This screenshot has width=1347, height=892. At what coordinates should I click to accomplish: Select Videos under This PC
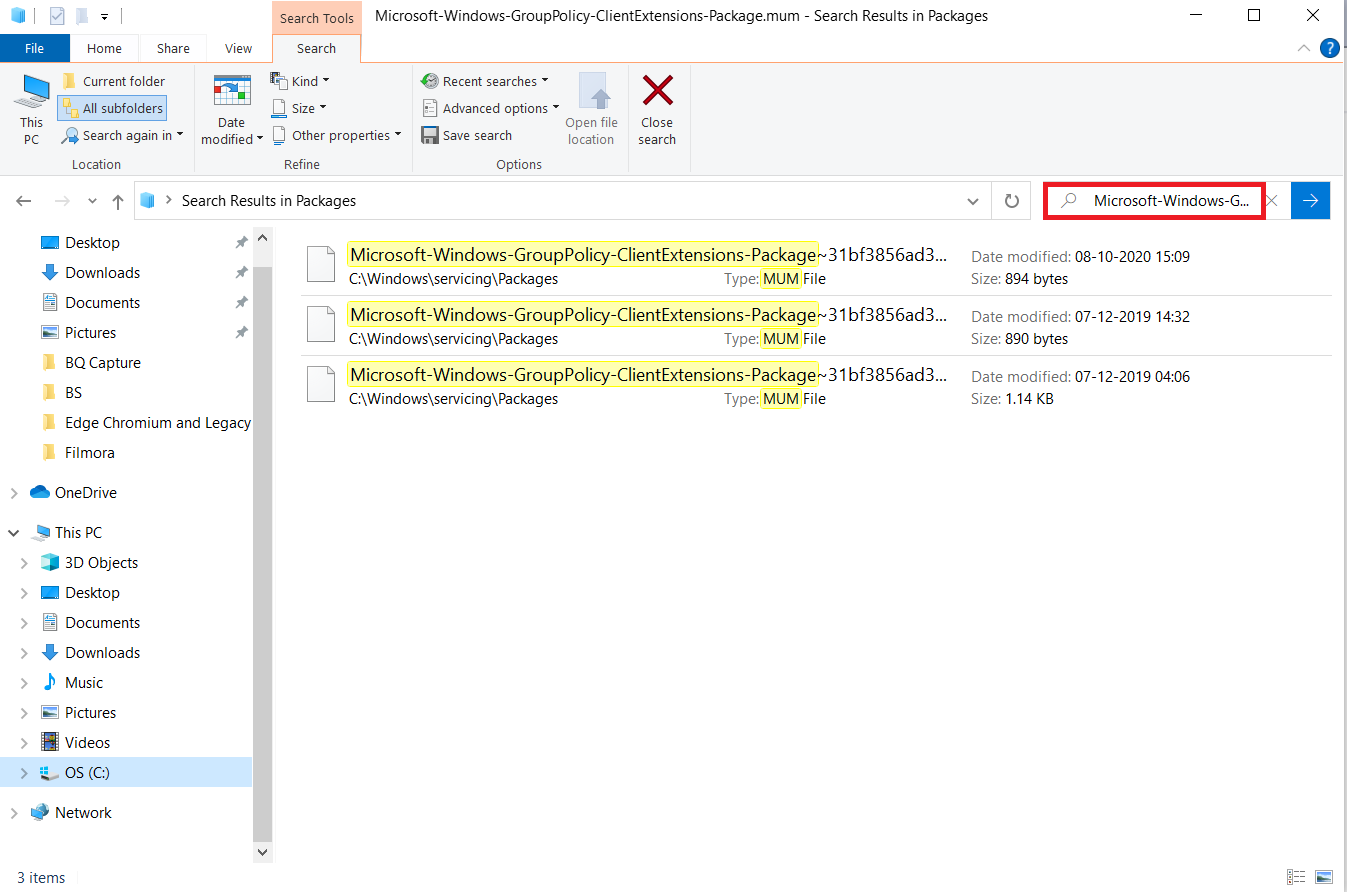[87, 743]
